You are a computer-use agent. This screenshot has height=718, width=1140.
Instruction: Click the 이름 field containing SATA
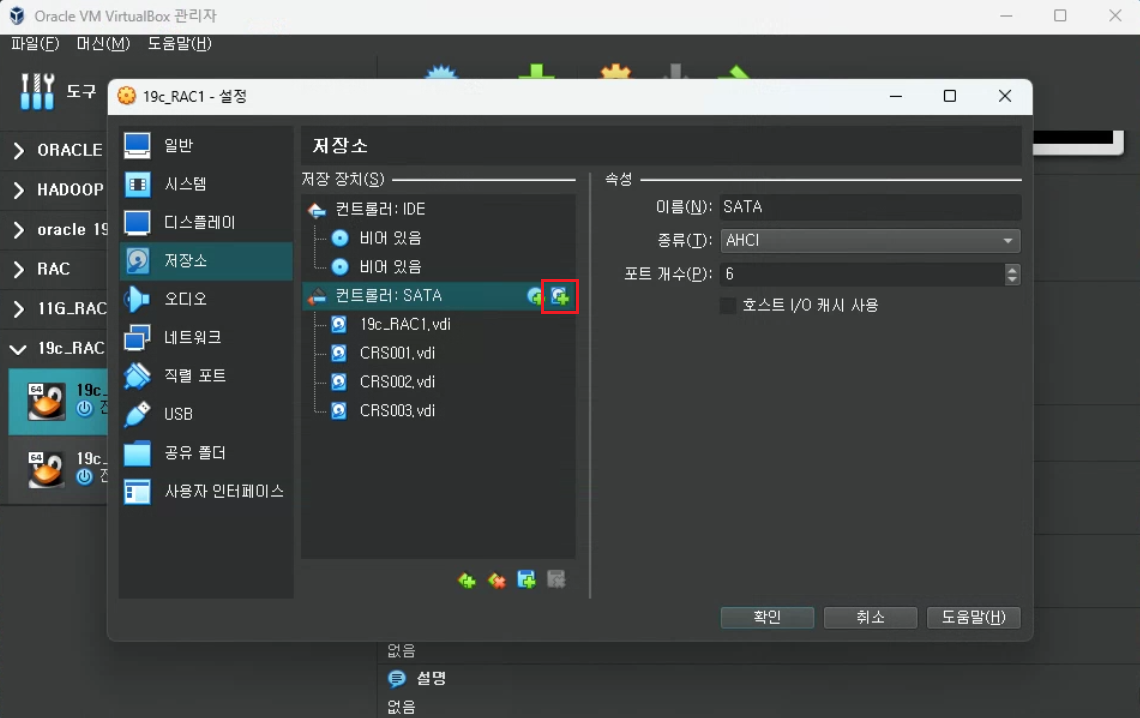(870, 207)
